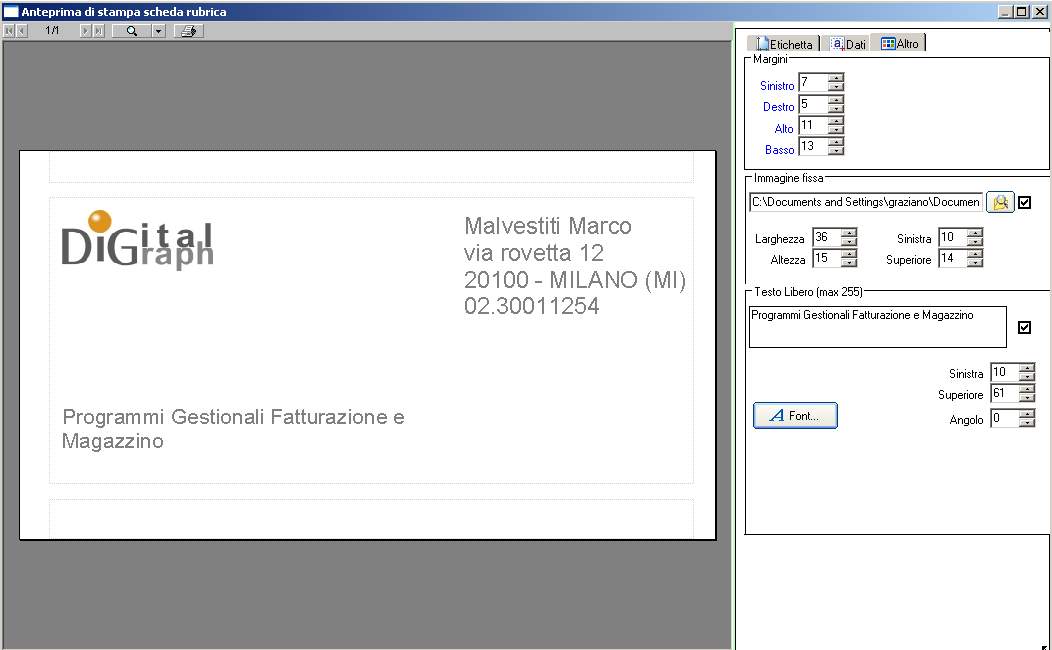Click the Altezza image height field
The image size is (1052, 650).
pyautogui.click(x=827, y=258)
